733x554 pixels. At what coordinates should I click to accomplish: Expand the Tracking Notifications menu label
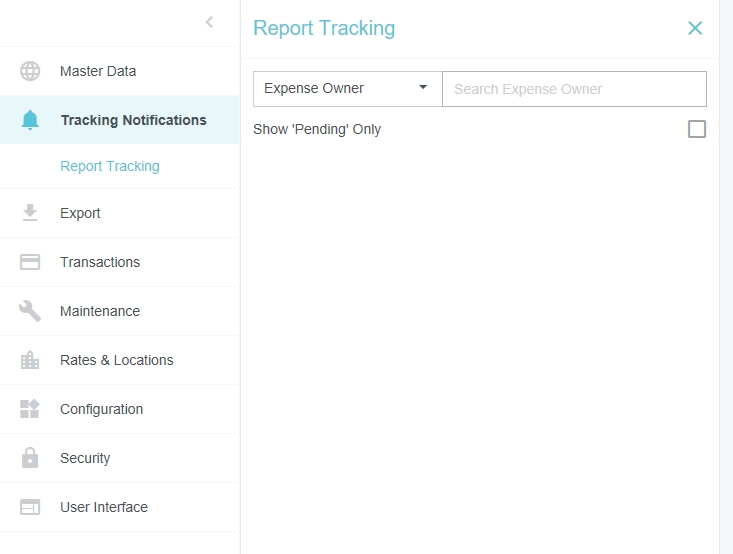point(133,120)
